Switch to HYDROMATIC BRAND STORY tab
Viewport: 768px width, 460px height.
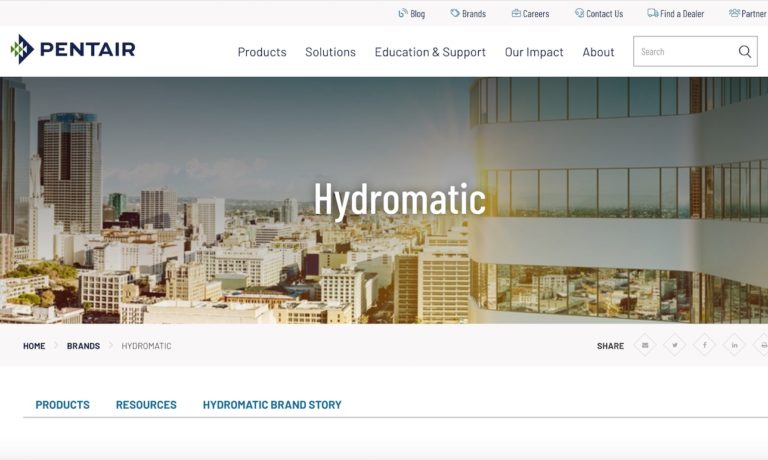click(272, 405)
